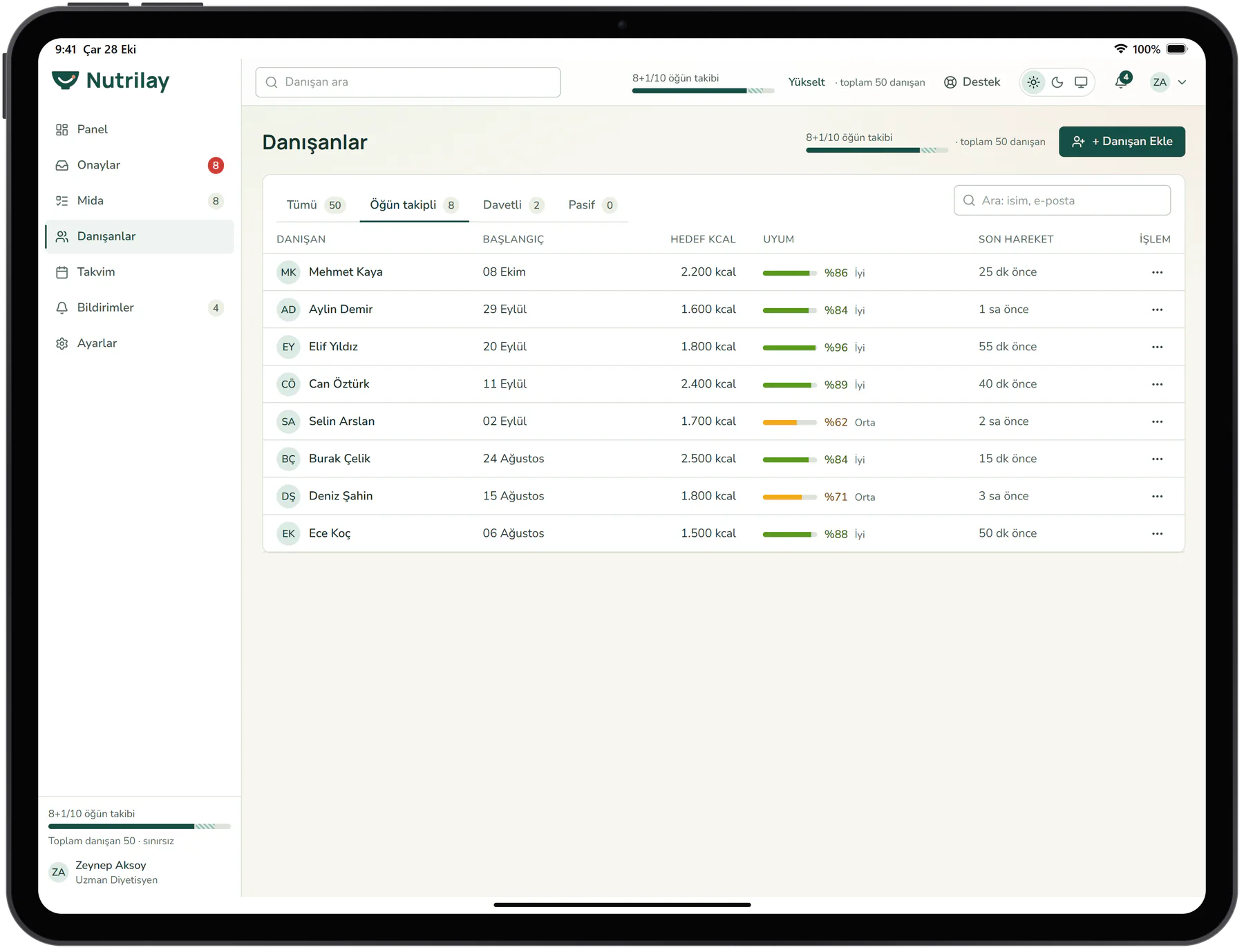1244x952 pixels.
Task: Click the top bar öğün takibi progress bar
Action: [x=703, y=91]
